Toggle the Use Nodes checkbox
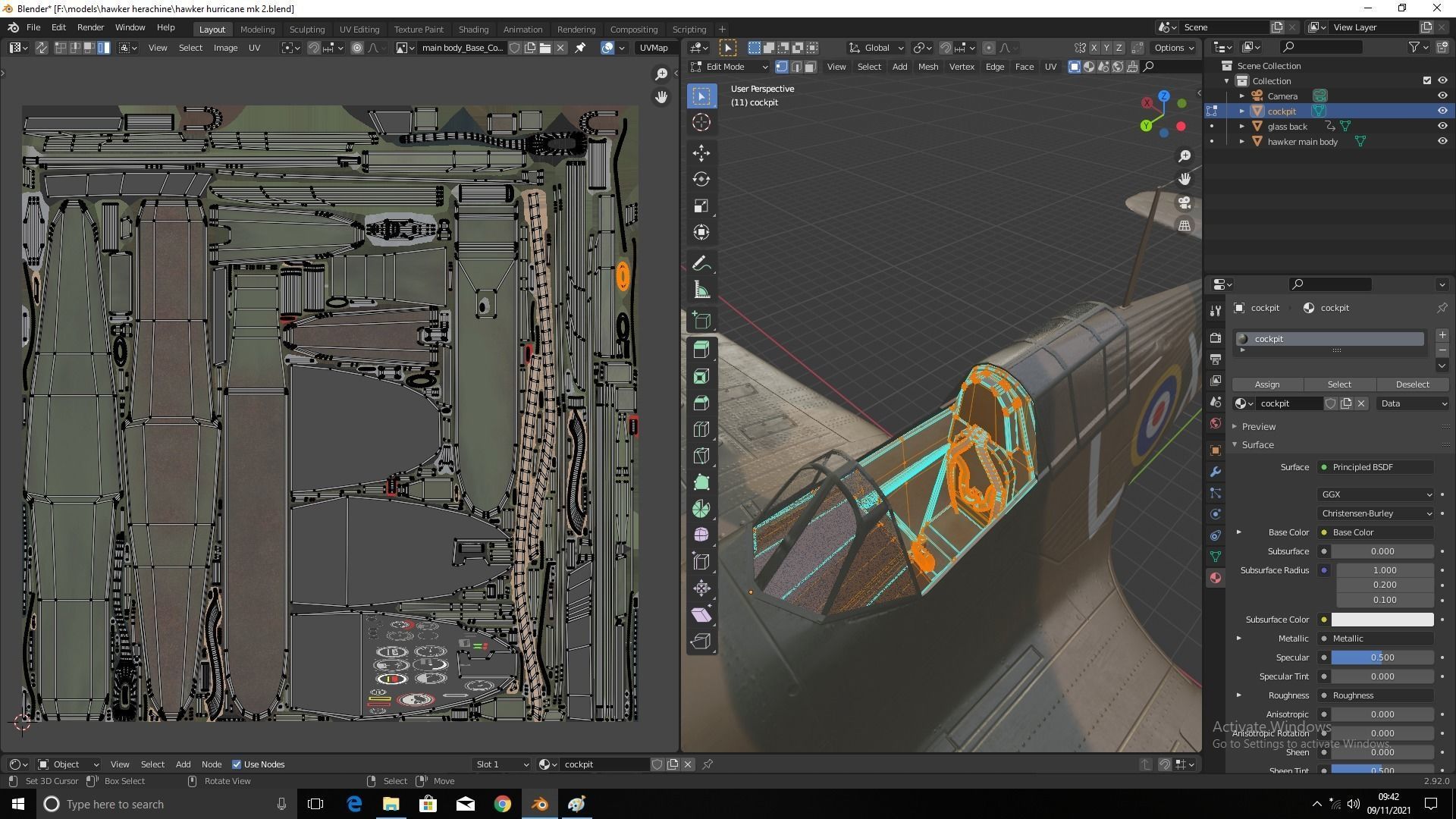The height and width of the screenshot is (819, 1456). [x=237, y=764]
